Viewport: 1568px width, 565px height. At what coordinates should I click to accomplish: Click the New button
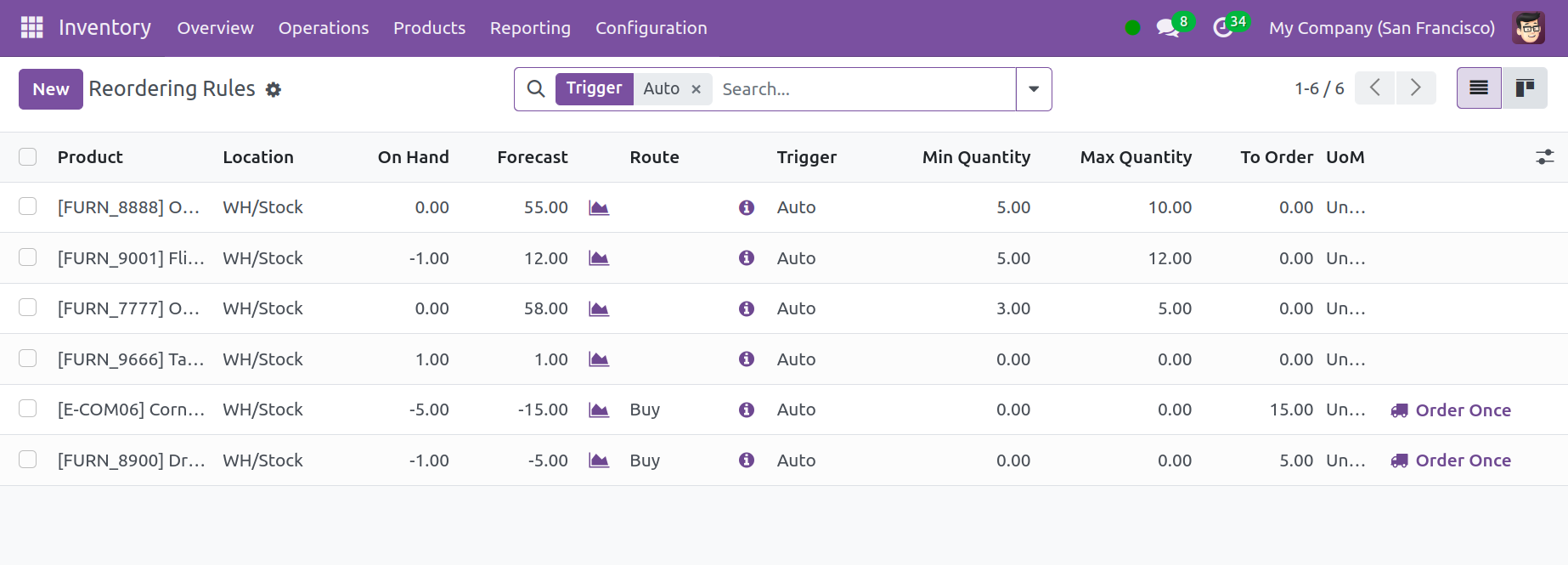coord(51,89)
